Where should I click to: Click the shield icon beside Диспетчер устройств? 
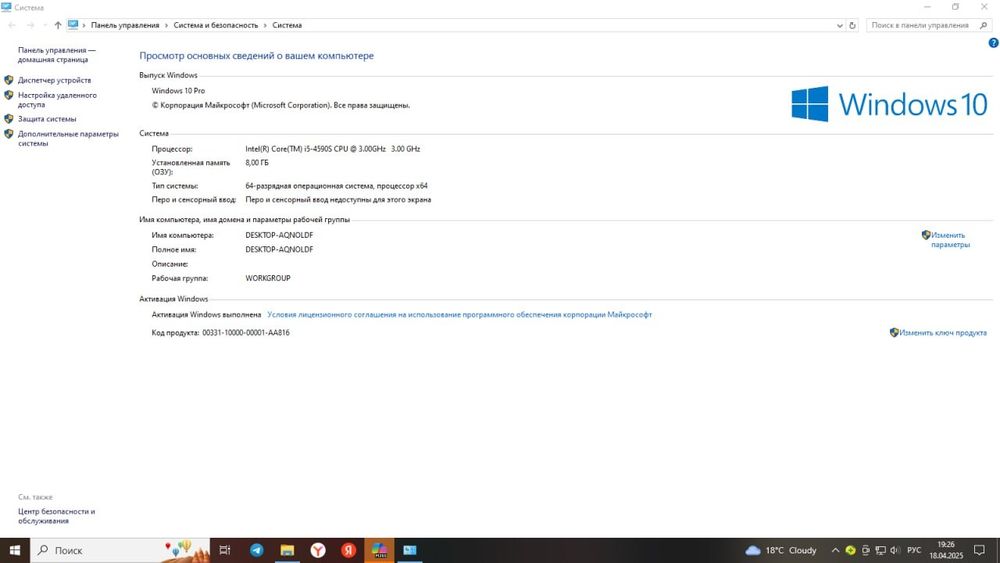tap(9, 80)
